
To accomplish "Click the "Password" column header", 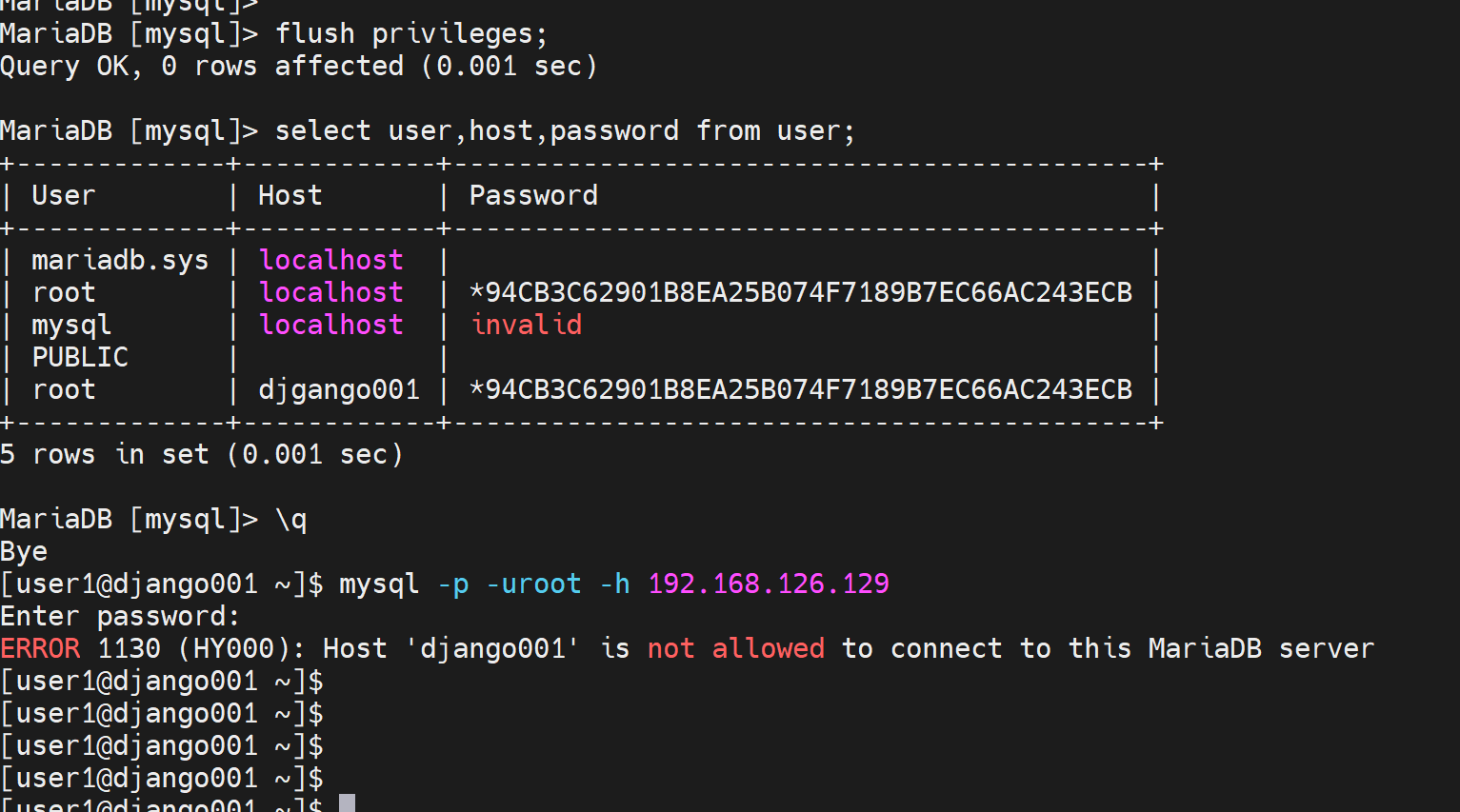I will pos(533,196).
